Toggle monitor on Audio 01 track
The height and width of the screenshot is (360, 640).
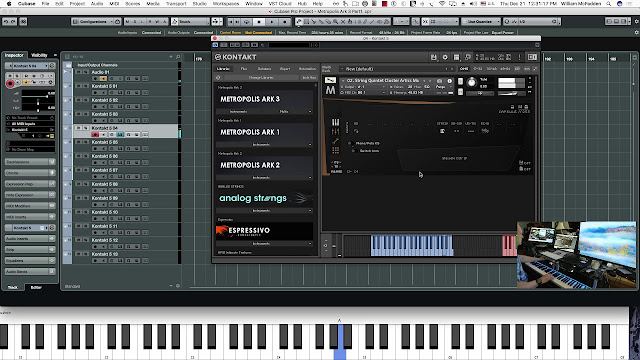click(x=103, y=78)
